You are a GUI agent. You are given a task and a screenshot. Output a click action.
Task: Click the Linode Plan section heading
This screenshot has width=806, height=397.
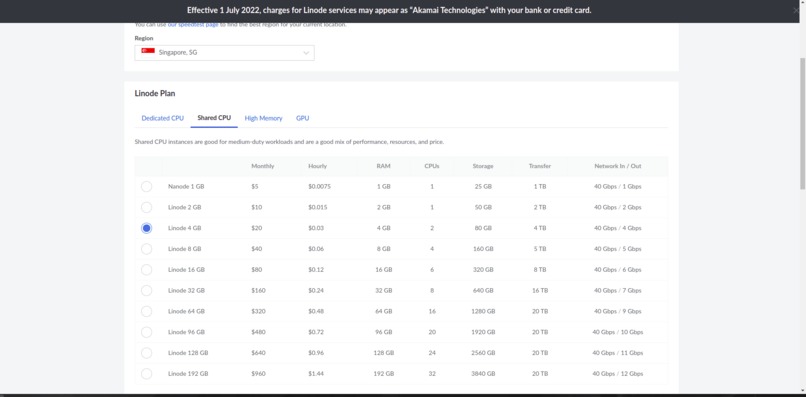click(x=155, y=94)
